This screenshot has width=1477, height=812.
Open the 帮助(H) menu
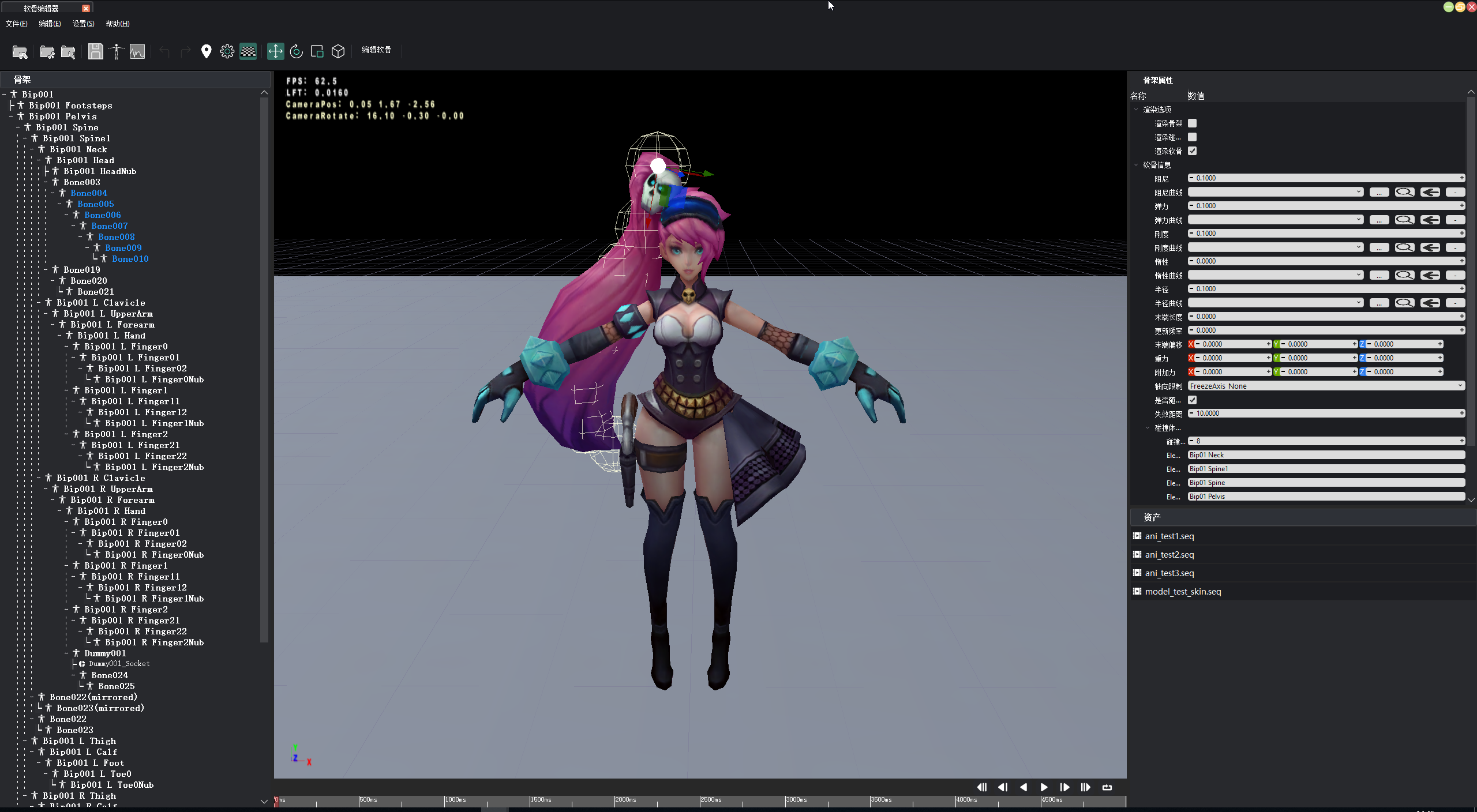point(117,24)
